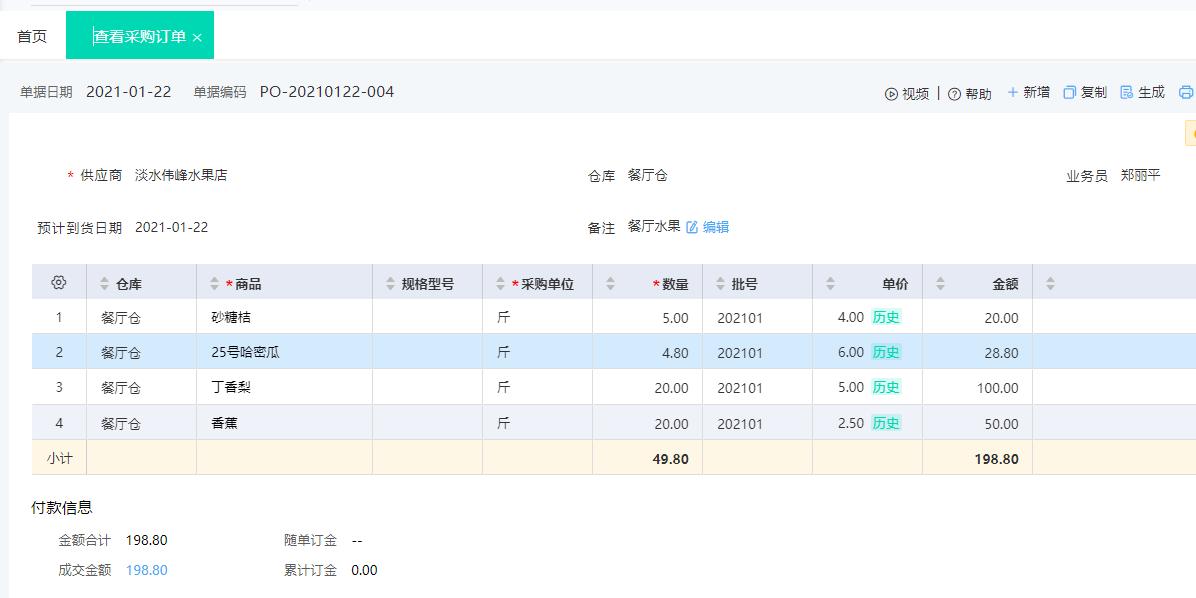Screen dimensions: 1196x598
Task: Click the edit pencil icon beside 餐厅水果
Action: [x=692, y=227]
